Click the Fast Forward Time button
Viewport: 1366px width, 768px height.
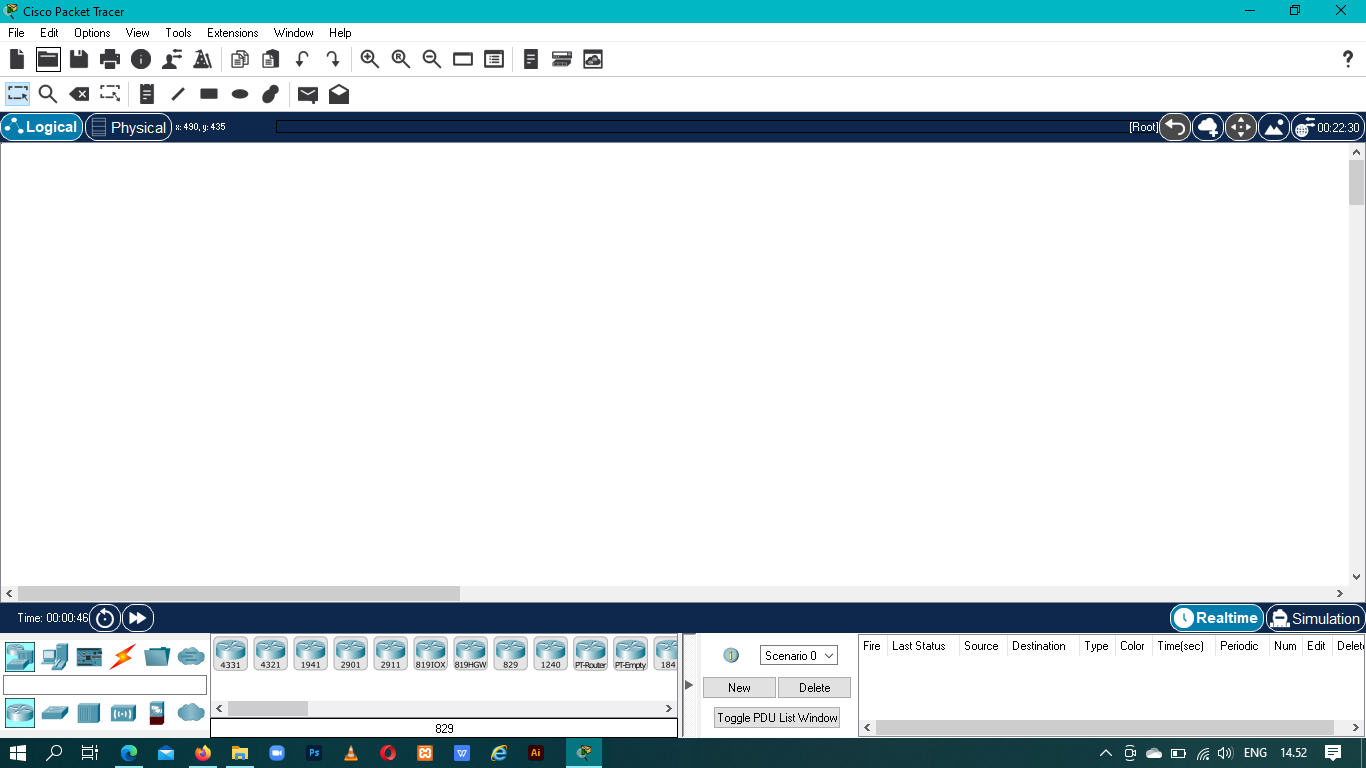tap(138, 618)
